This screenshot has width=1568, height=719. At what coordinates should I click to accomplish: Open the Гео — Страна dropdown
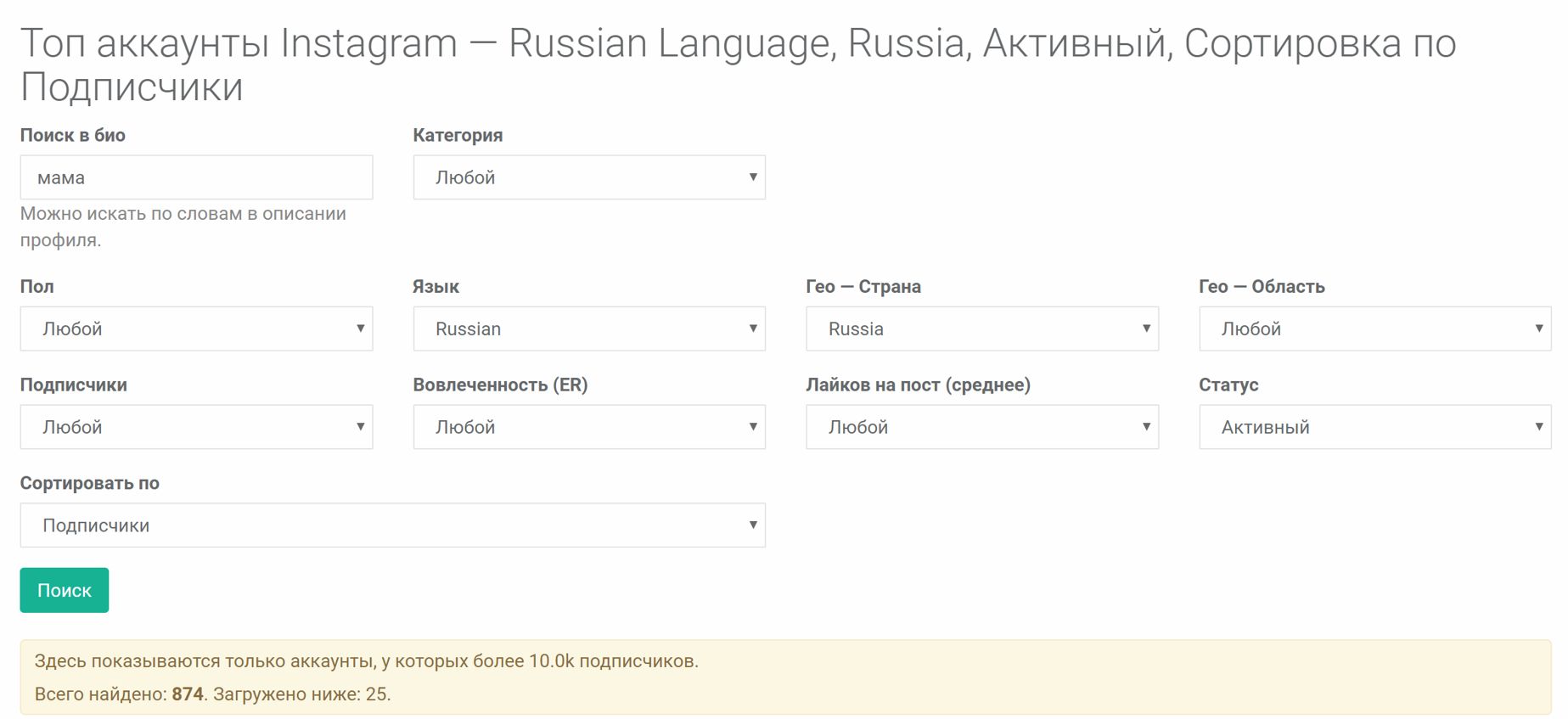(x=982, y=329)
